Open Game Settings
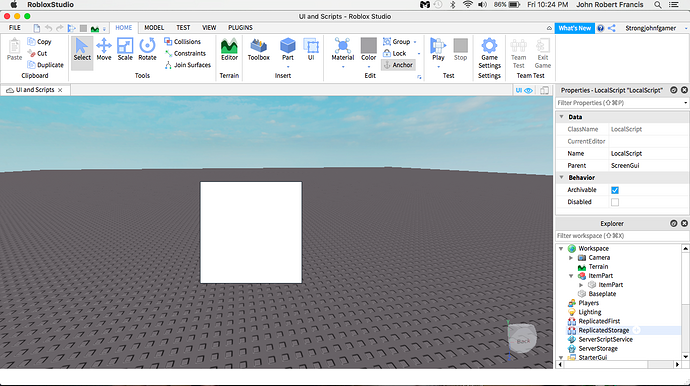The image size is (690, 386). 489,53
